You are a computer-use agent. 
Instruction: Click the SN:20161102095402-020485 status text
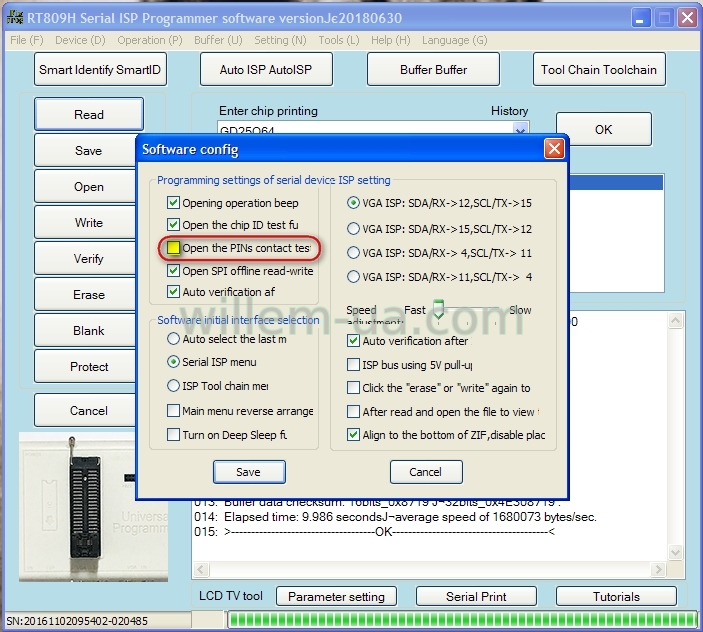[x=77, y=621]
